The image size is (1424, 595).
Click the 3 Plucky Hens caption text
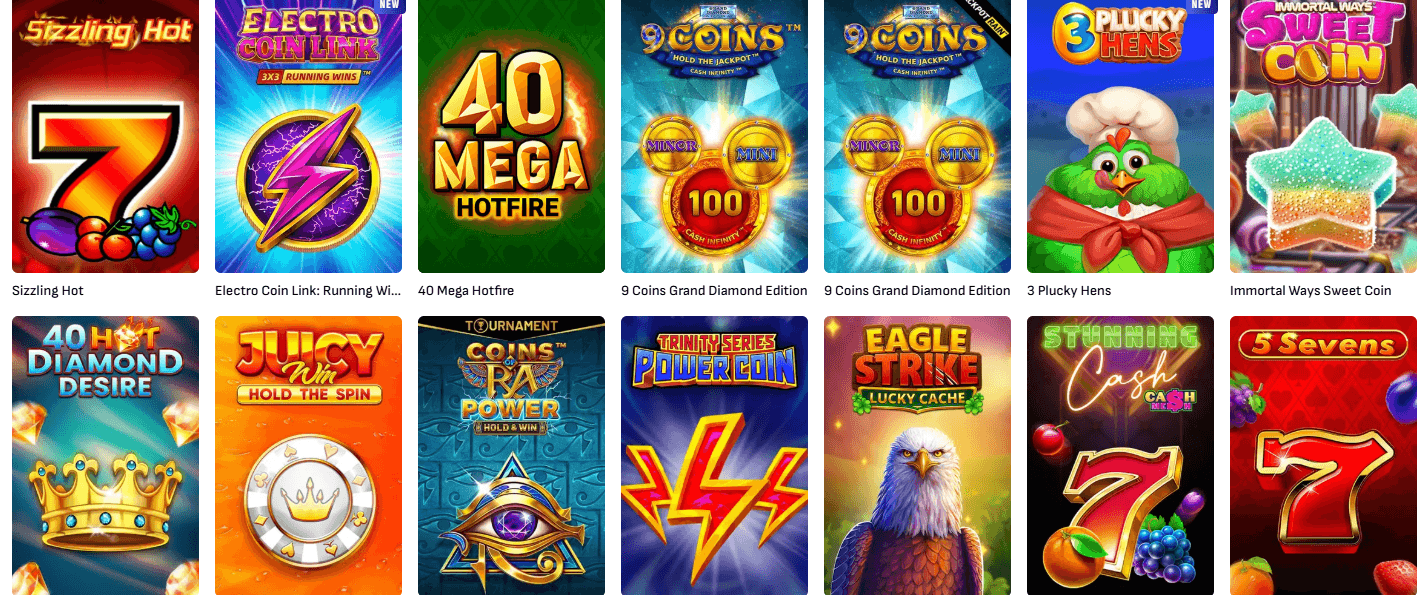click(x=1069, y=291)
